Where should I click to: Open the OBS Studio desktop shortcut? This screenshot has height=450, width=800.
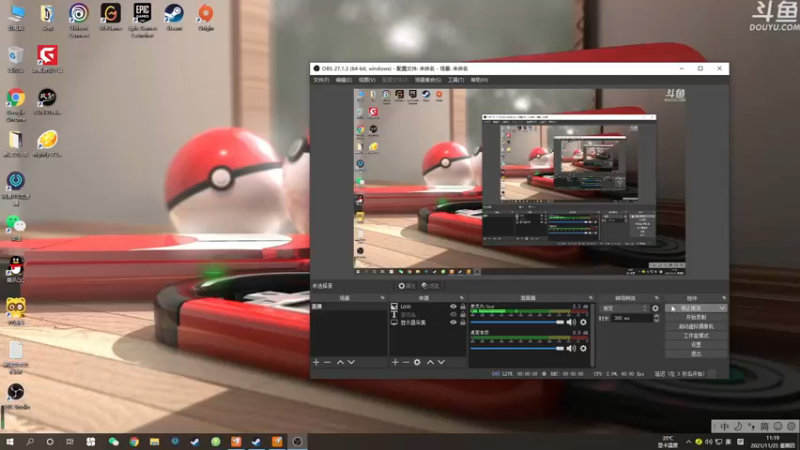[x=16, y=396]
